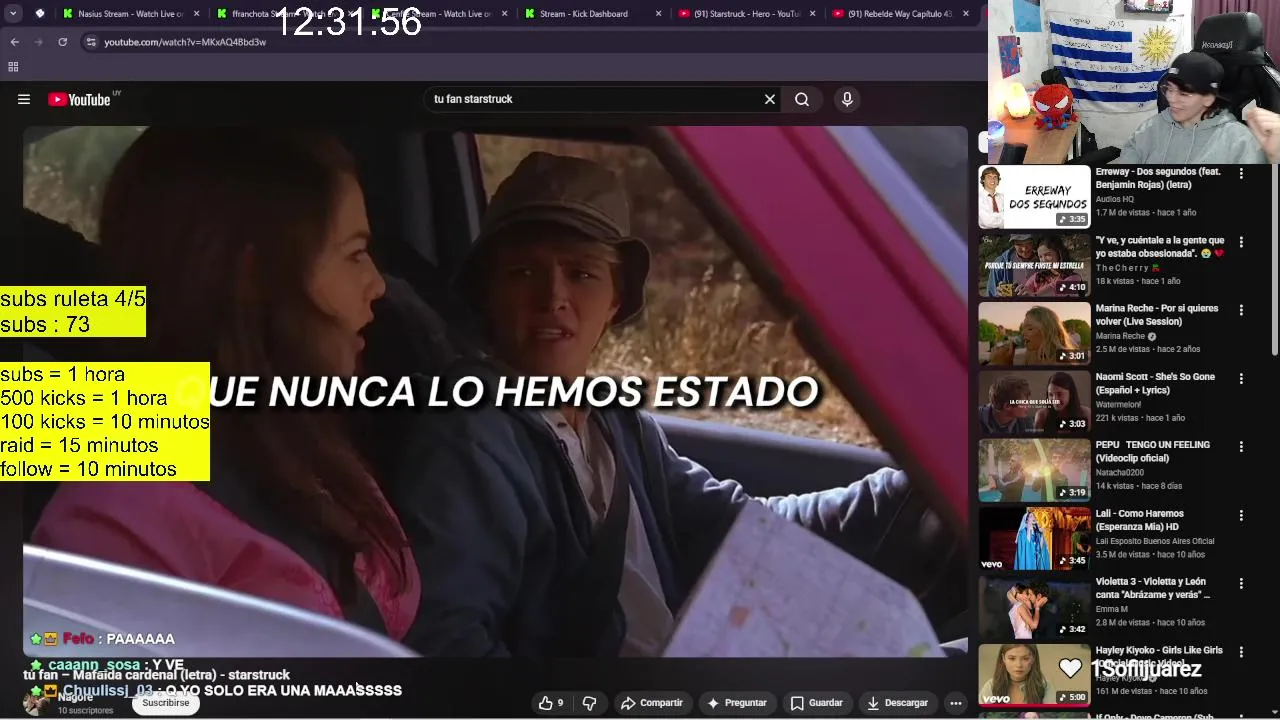
Task: Click the Preguntar button
Action: [737, 703]
